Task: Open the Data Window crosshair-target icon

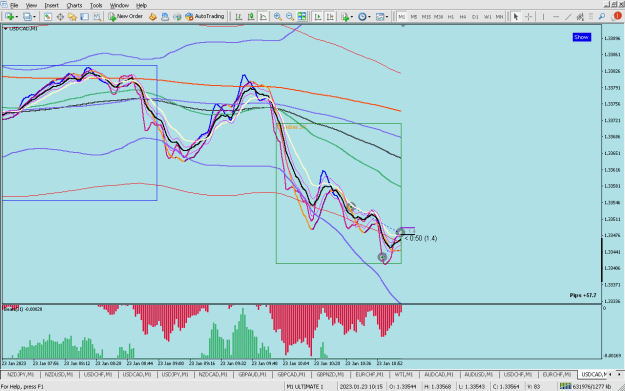Action: tap(60, 17)
